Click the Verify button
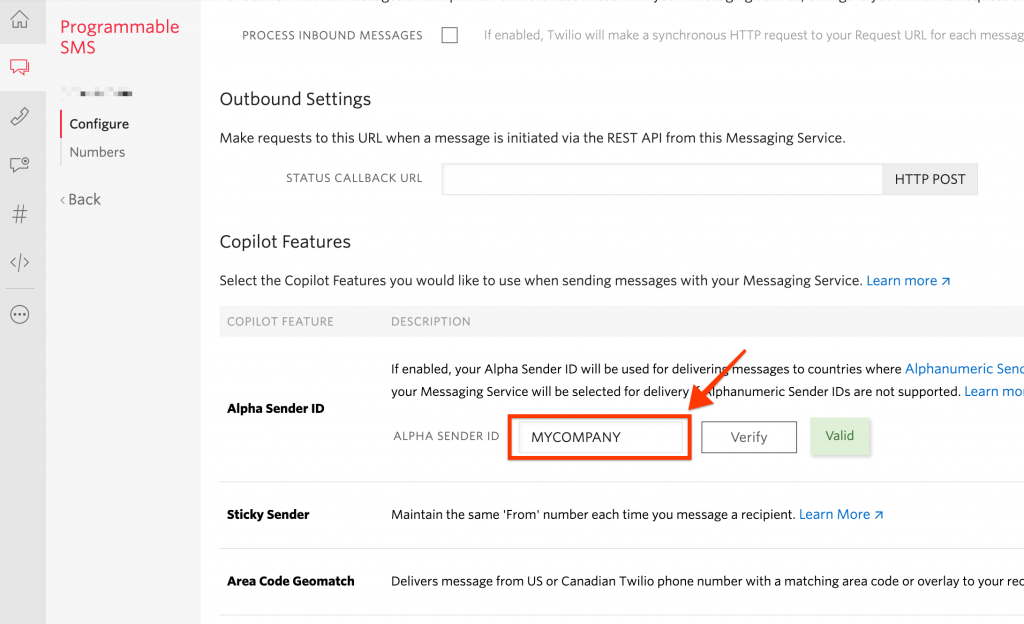The height and width of the screenshot is (624, 1024). coord(748,437)
